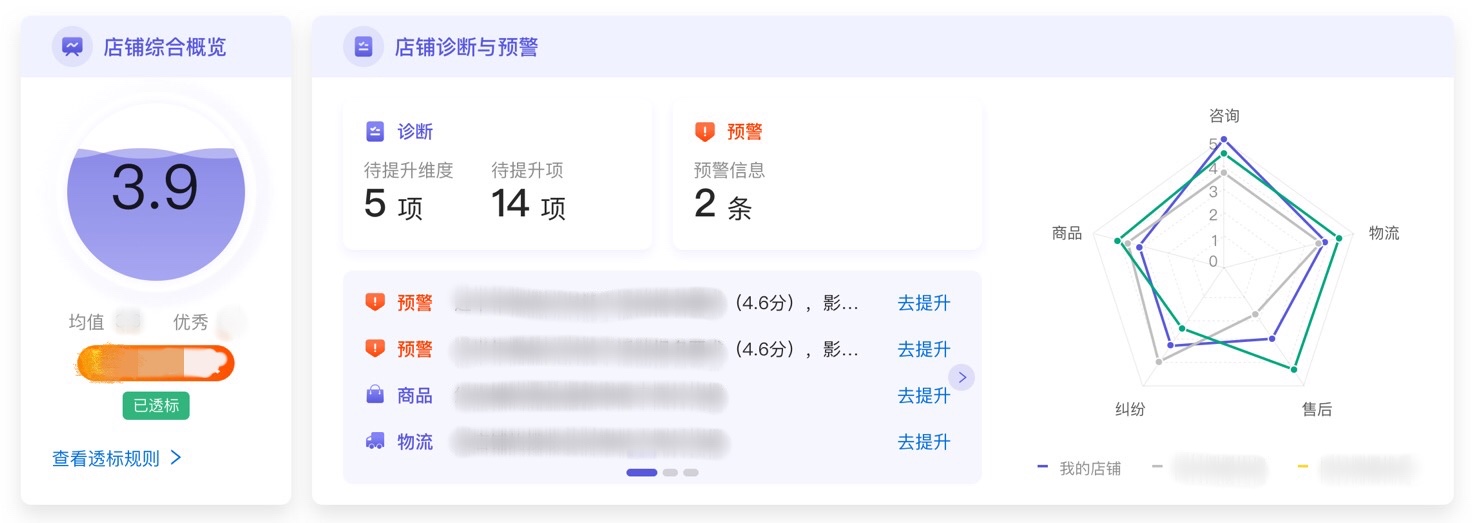
Task: Switch to the second carousel page dot
Action: (x=670, y=472)
